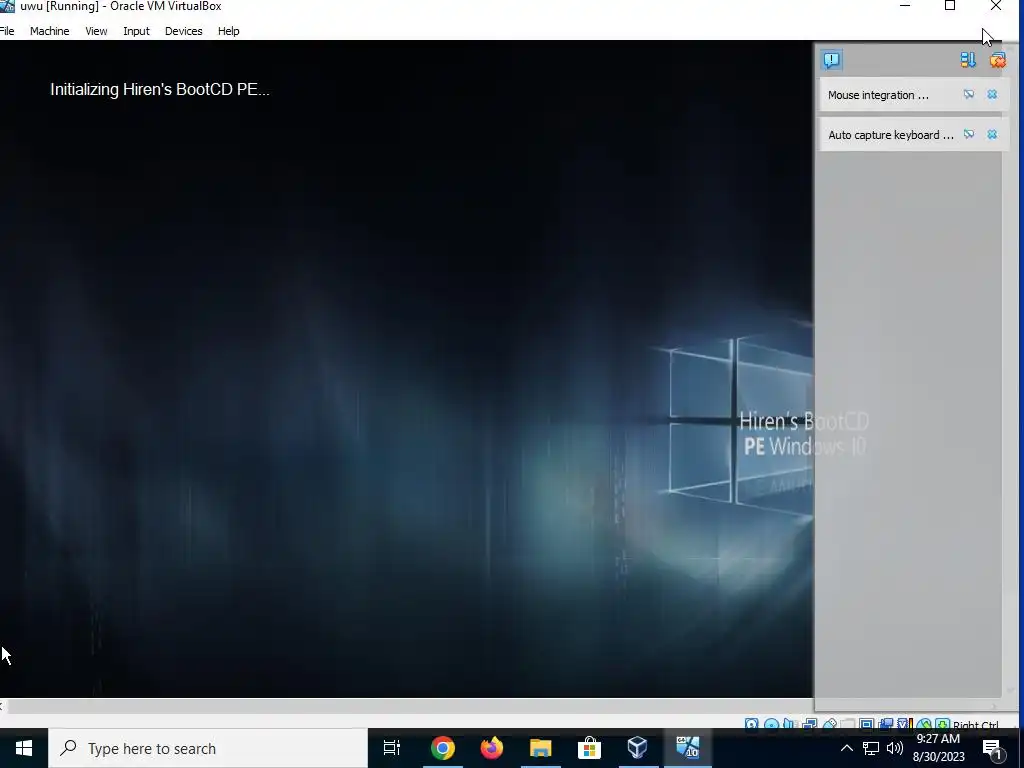Click the "Initializing Hiren's BootCD PE..." text

coord(160,89)
